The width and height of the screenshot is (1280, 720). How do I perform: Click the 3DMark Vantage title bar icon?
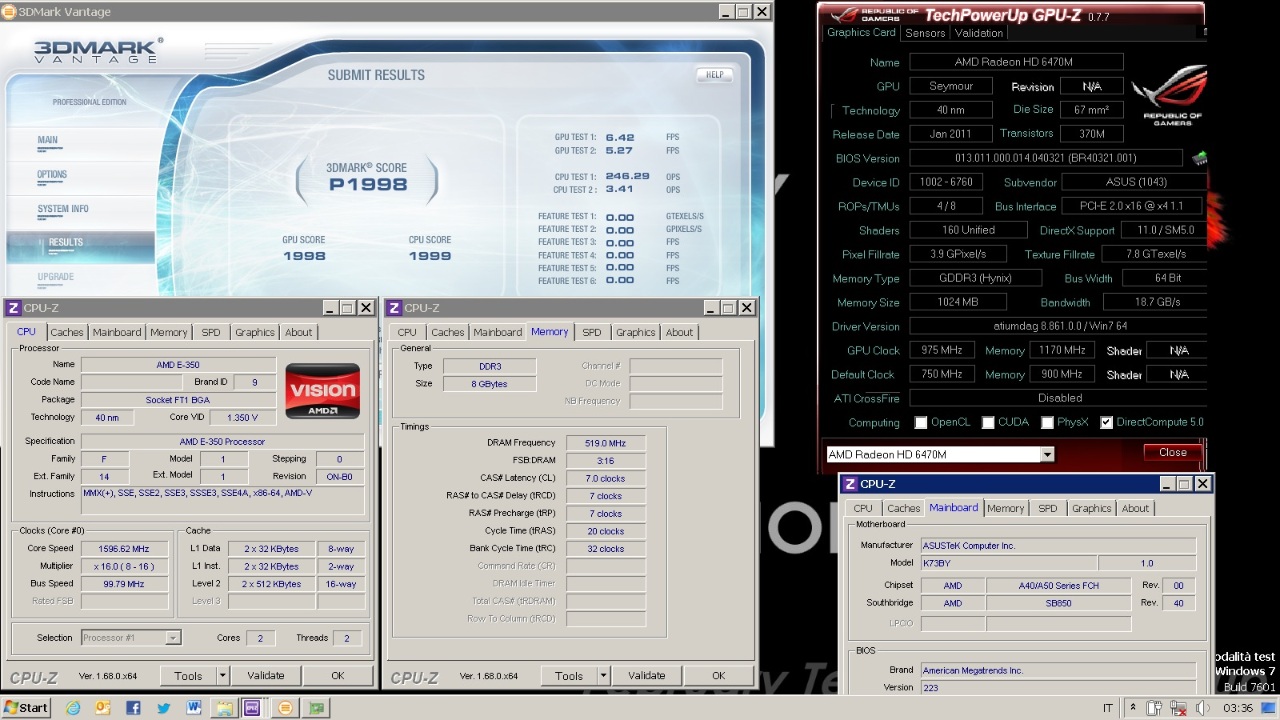pyautogui.click(x=9, y=12)
